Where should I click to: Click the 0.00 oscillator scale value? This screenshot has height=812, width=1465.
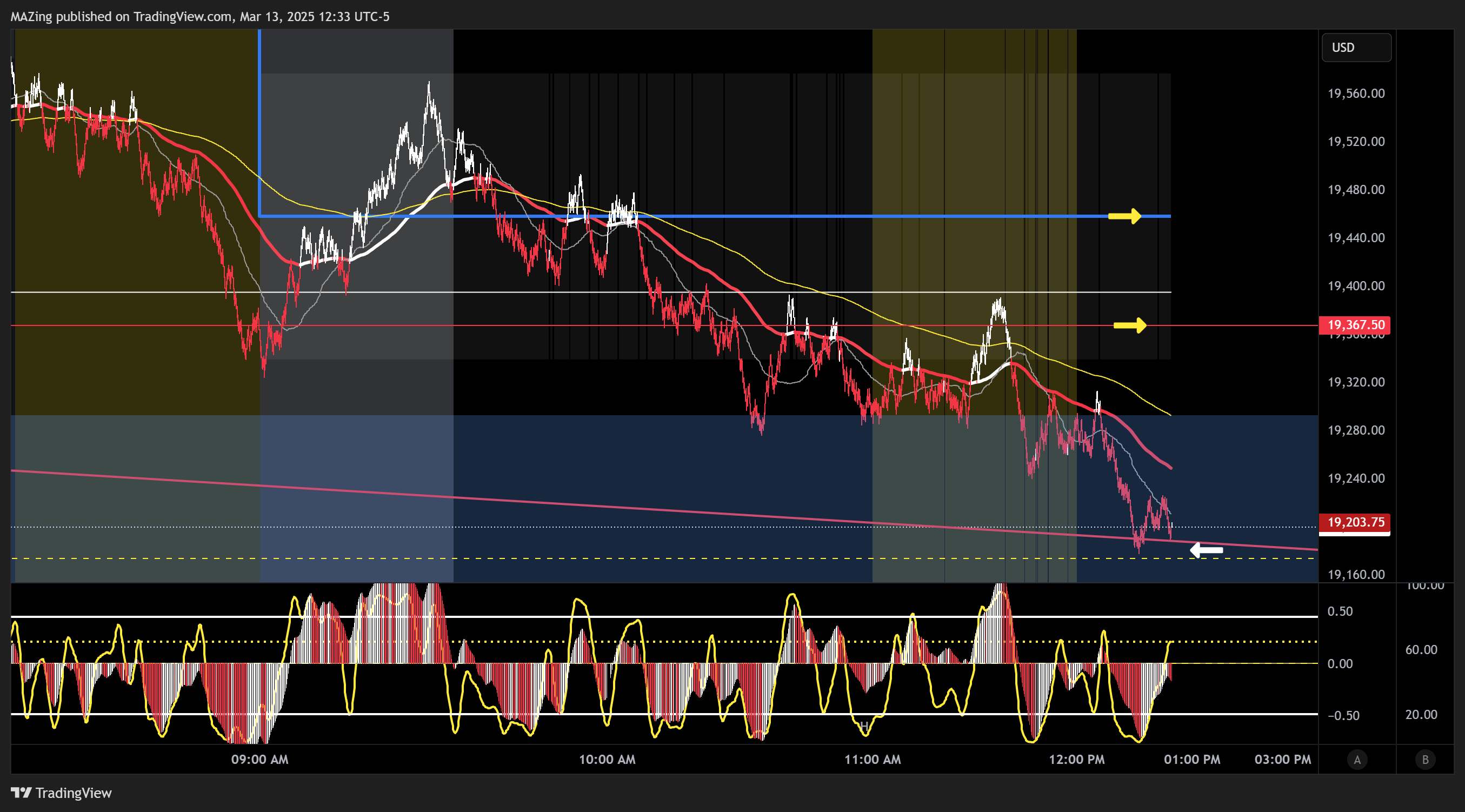pyautogui.click(x=1340, y=663)
